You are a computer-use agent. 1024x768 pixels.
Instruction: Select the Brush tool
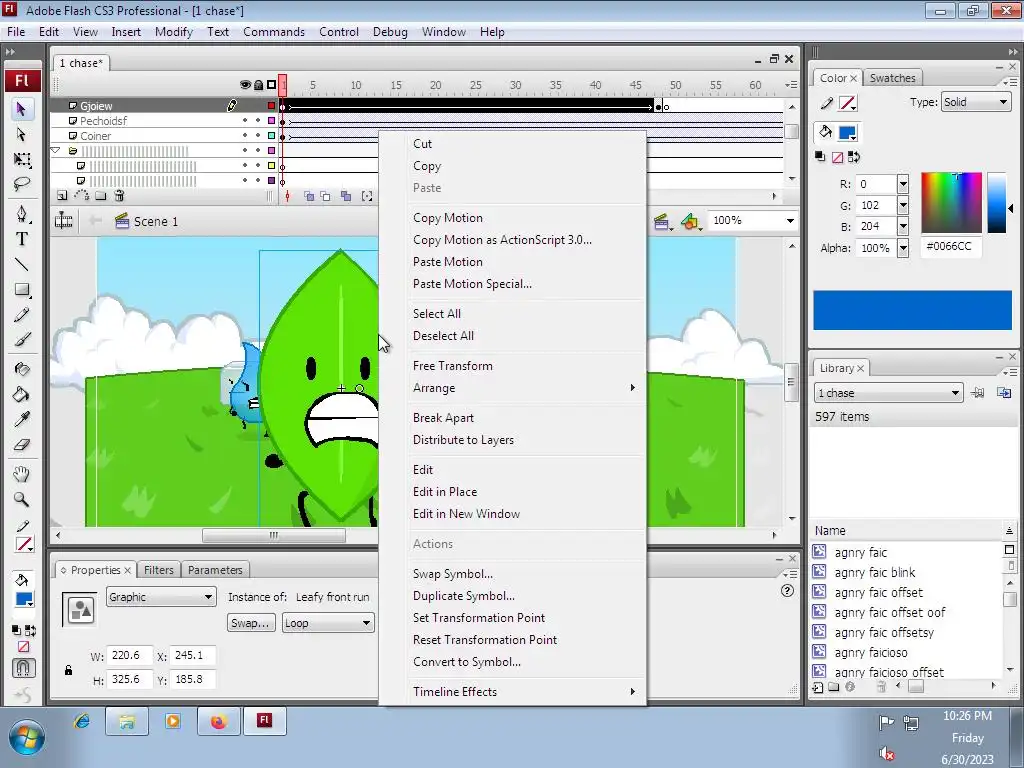pos(22,340)
